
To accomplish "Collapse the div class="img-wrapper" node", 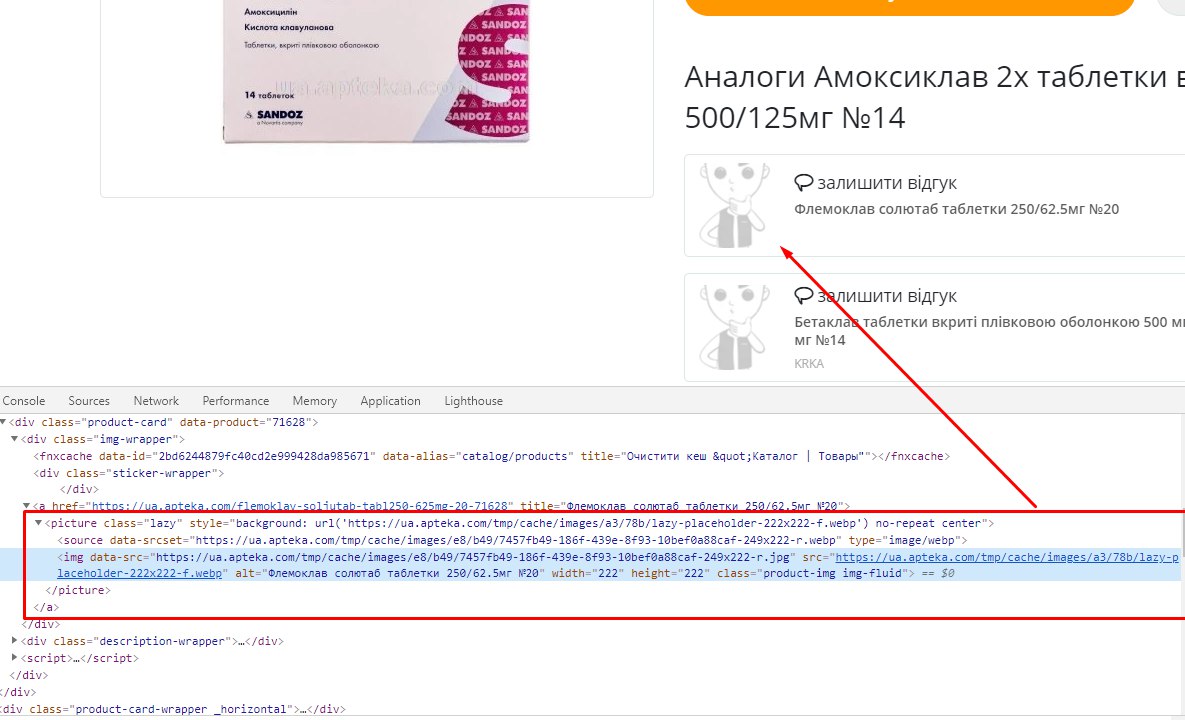I will (14, 439).
